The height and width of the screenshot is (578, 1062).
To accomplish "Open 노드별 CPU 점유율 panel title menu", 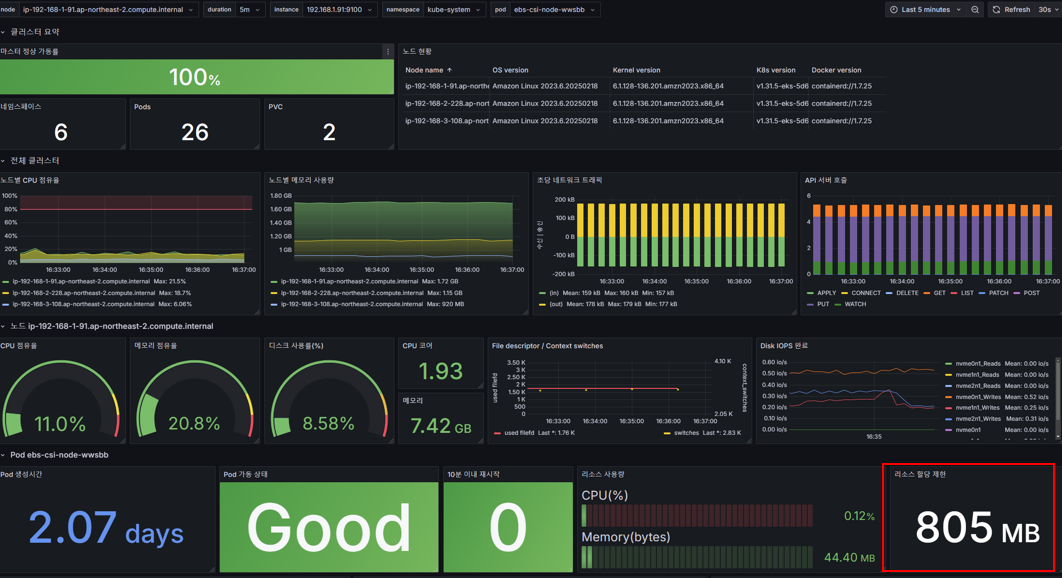I will pos(30,180).
